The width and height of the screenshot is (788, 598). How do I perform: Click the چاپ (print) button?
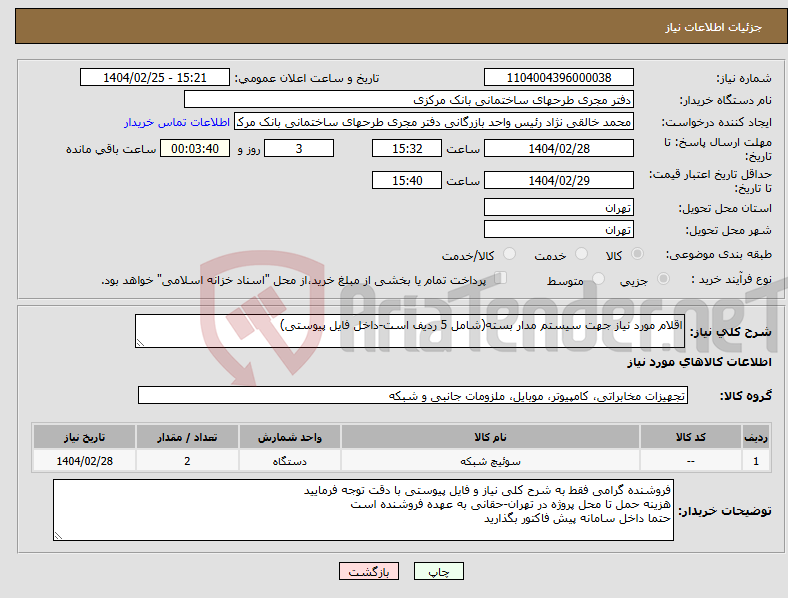coord(438,571)
